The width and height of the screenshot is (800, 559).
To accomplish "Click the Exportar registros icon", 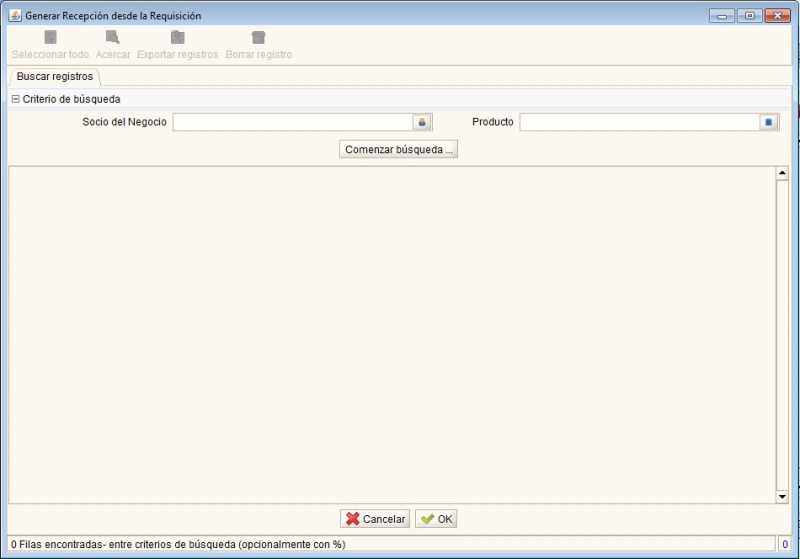I will coord(178,37).
